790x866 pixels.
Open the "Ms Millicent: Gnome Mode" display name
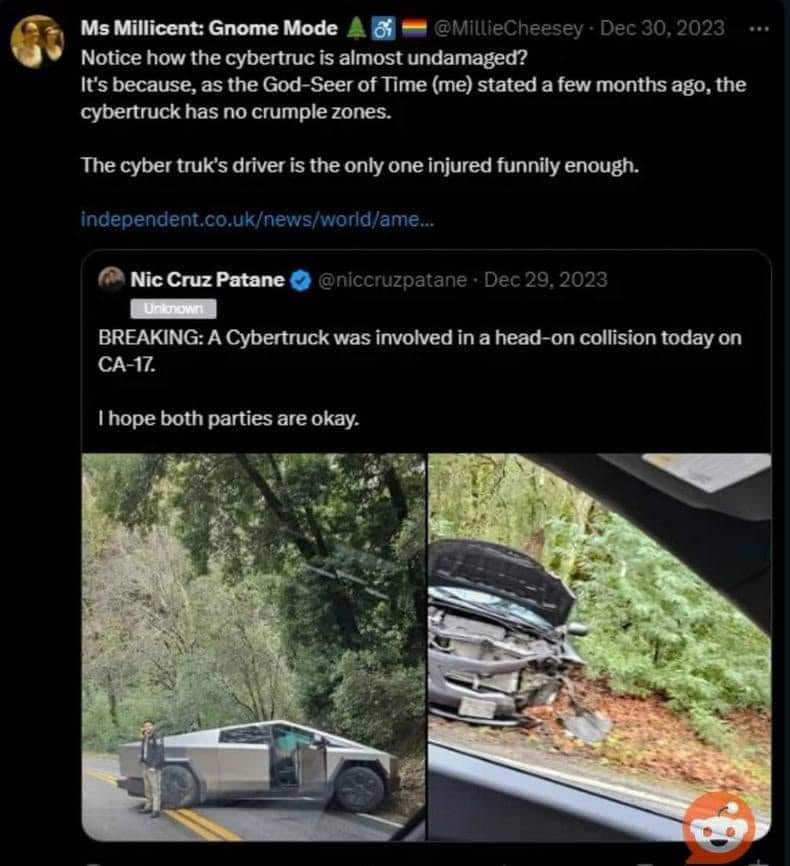click(208, 28)
